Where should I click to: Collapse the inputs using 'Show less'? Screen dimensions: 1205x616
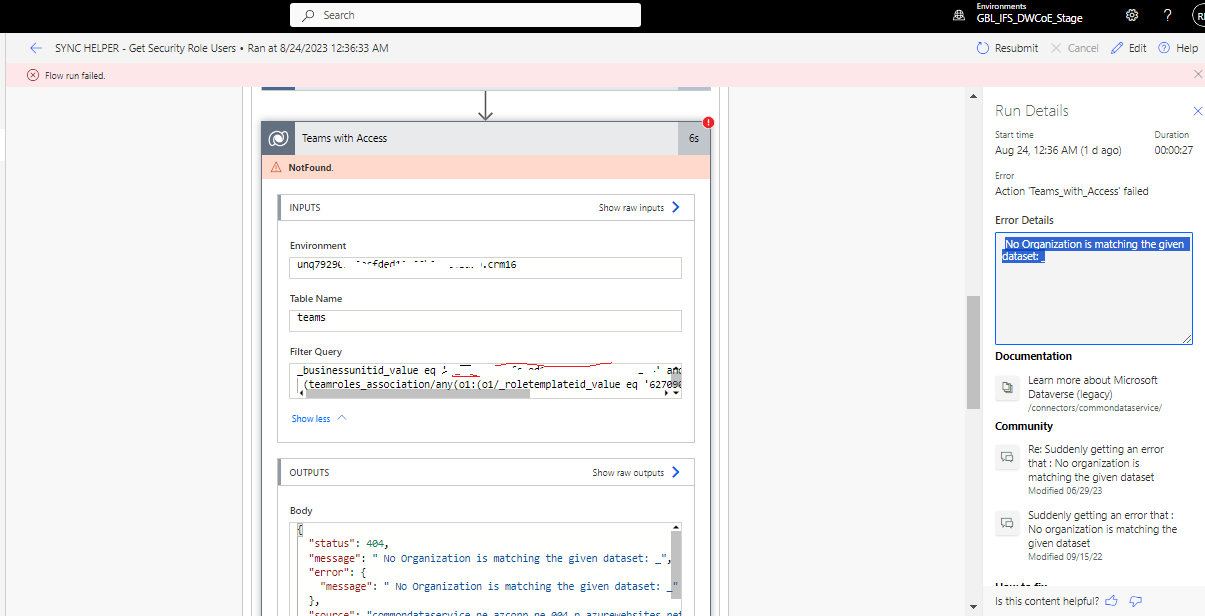(313, 417)
